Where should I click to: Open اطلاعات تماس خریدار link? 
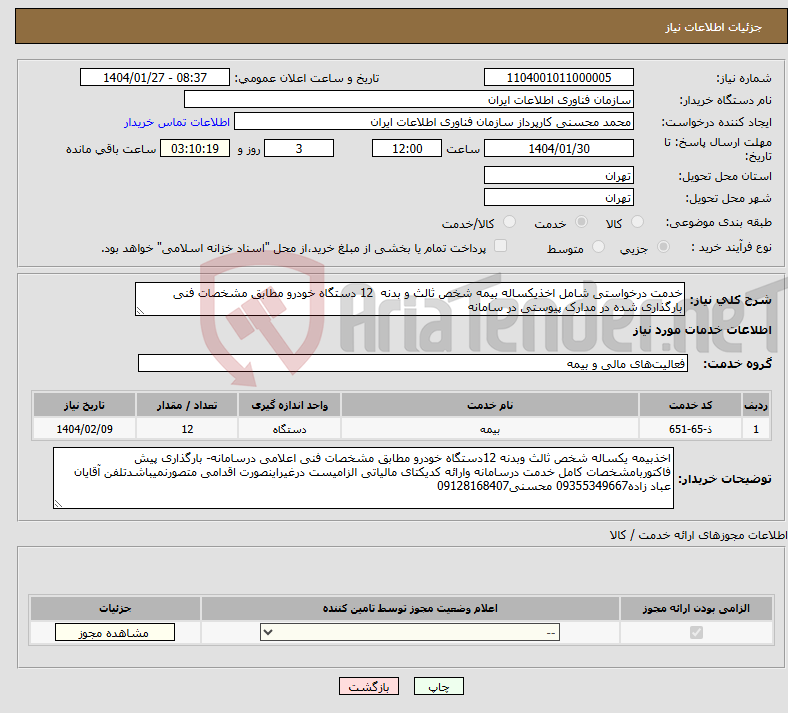[177, 122]
